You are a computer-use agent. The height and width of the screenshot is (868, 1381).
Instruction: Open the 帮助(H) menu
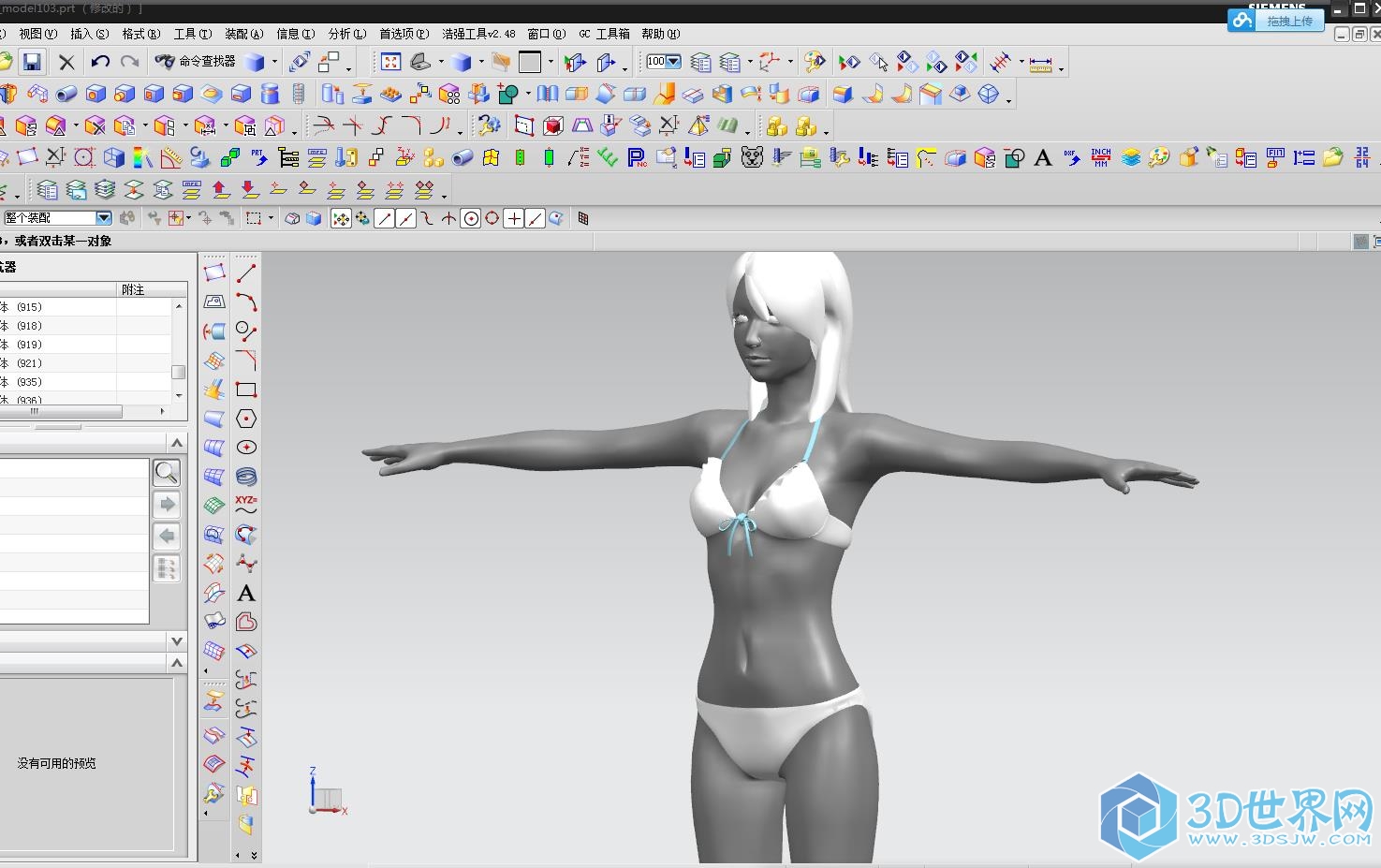tap(660, 34)
